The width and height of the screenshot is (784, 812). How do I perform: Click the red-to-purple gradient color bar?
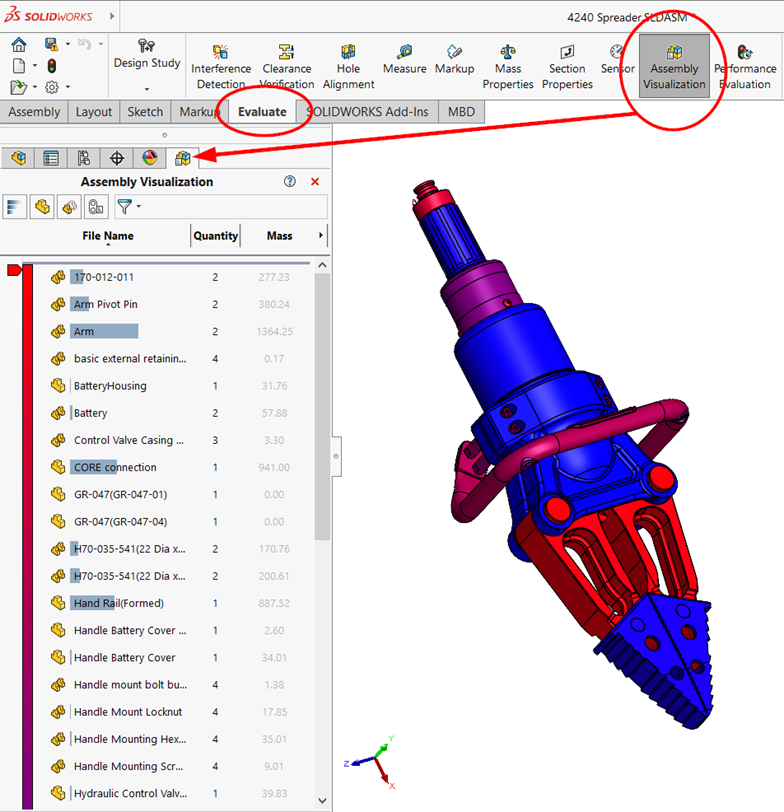point(27,536)
